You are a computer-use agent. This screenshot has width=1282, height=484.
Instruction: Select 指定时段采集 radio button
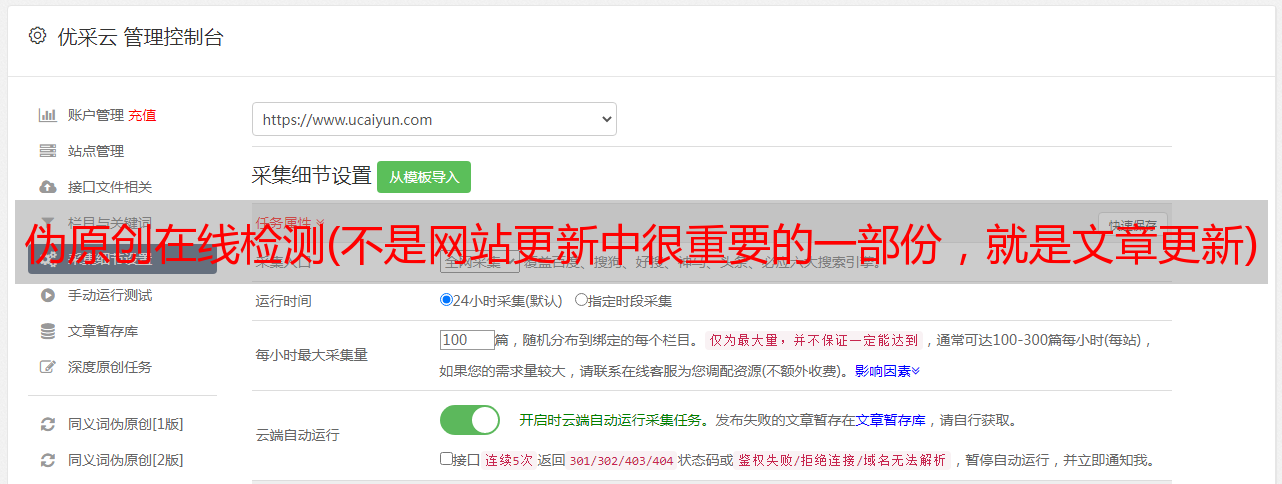click(581, 300)
